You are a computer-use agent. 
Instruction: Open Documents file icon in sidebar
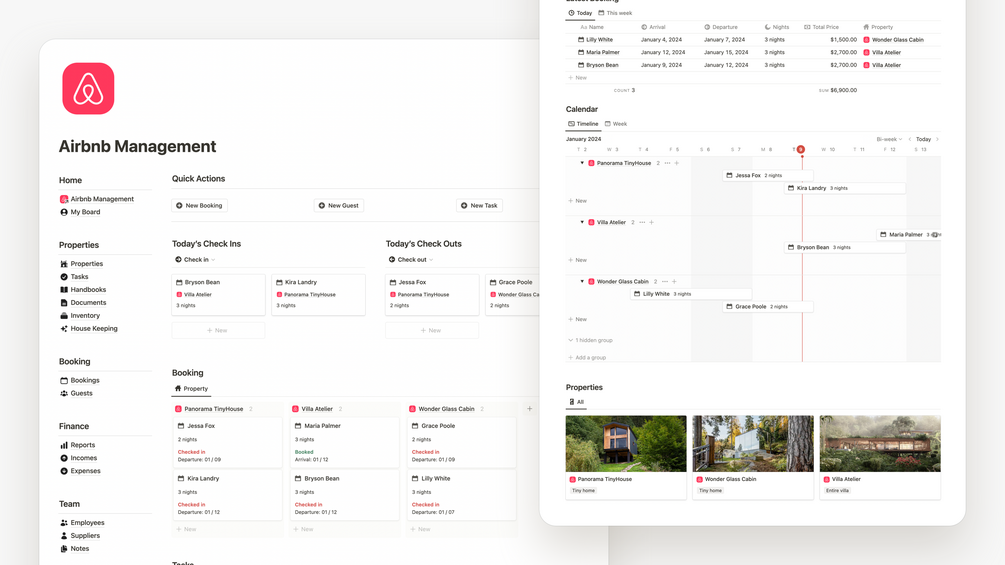64,302
